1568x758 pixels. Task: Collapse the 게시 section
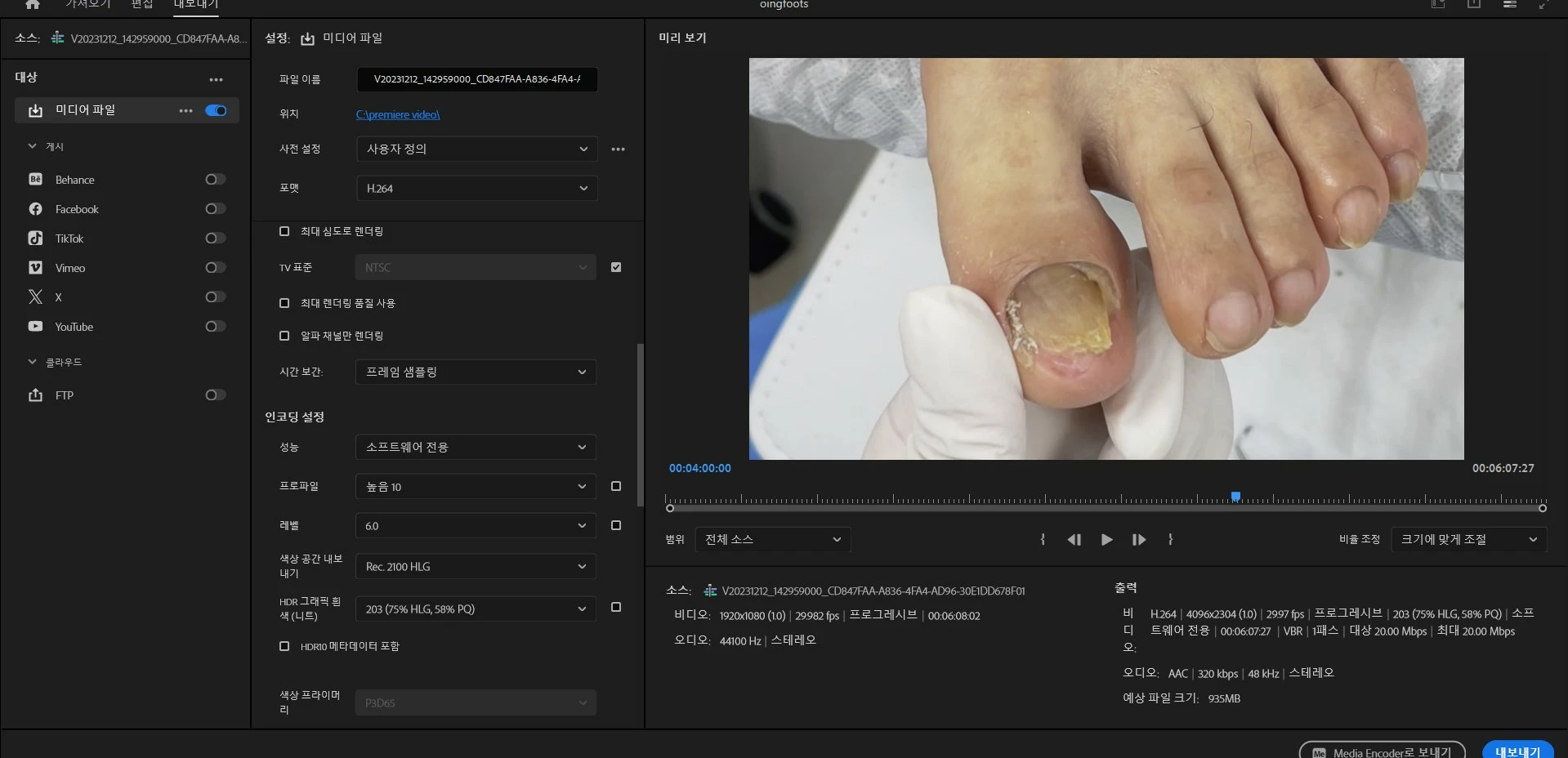click(32, 146)
